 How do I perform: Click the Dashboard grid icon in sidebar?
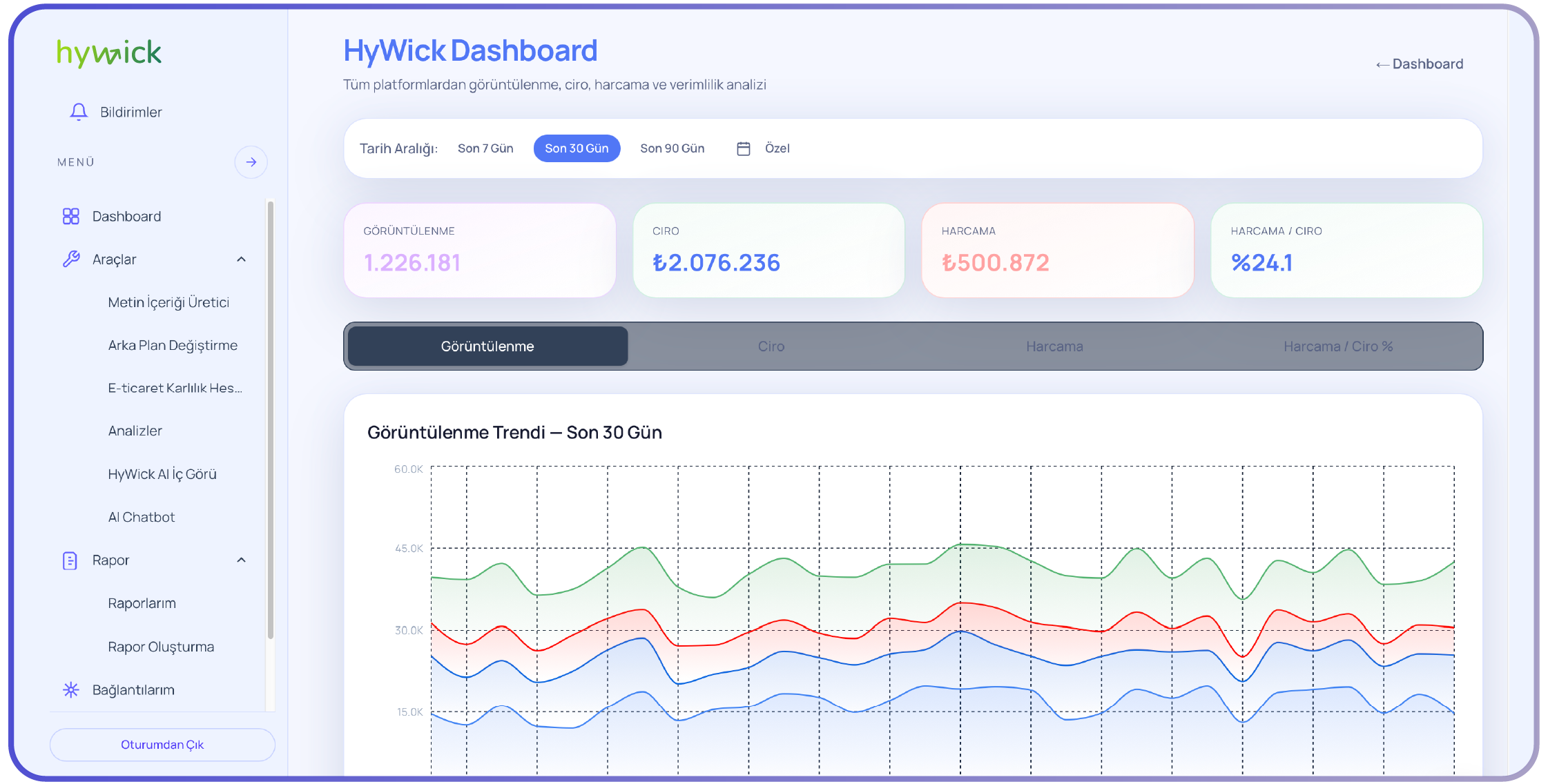pos(70,217)
